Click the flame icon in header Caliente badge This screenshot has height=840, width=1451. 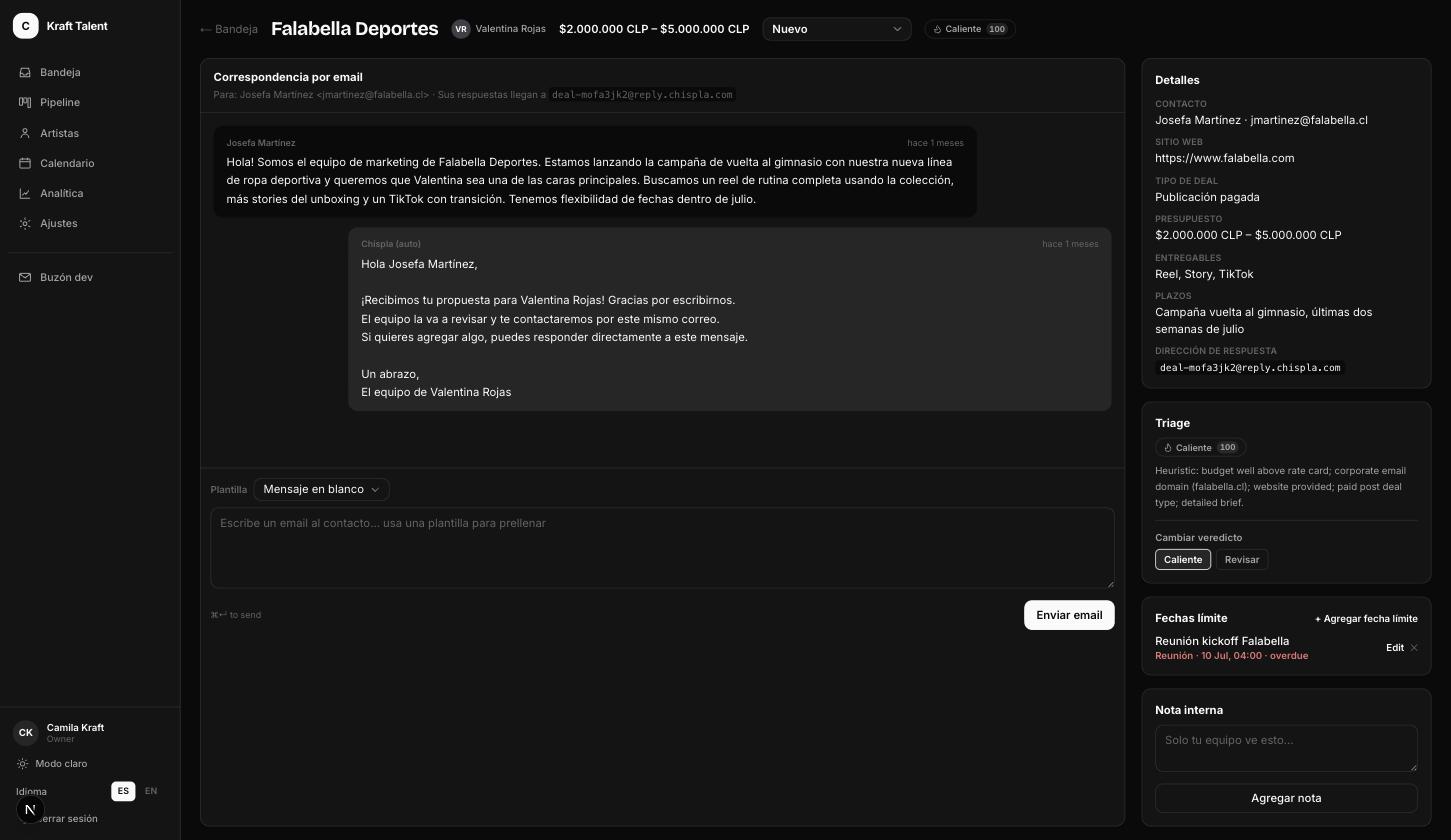click(937, 29)
